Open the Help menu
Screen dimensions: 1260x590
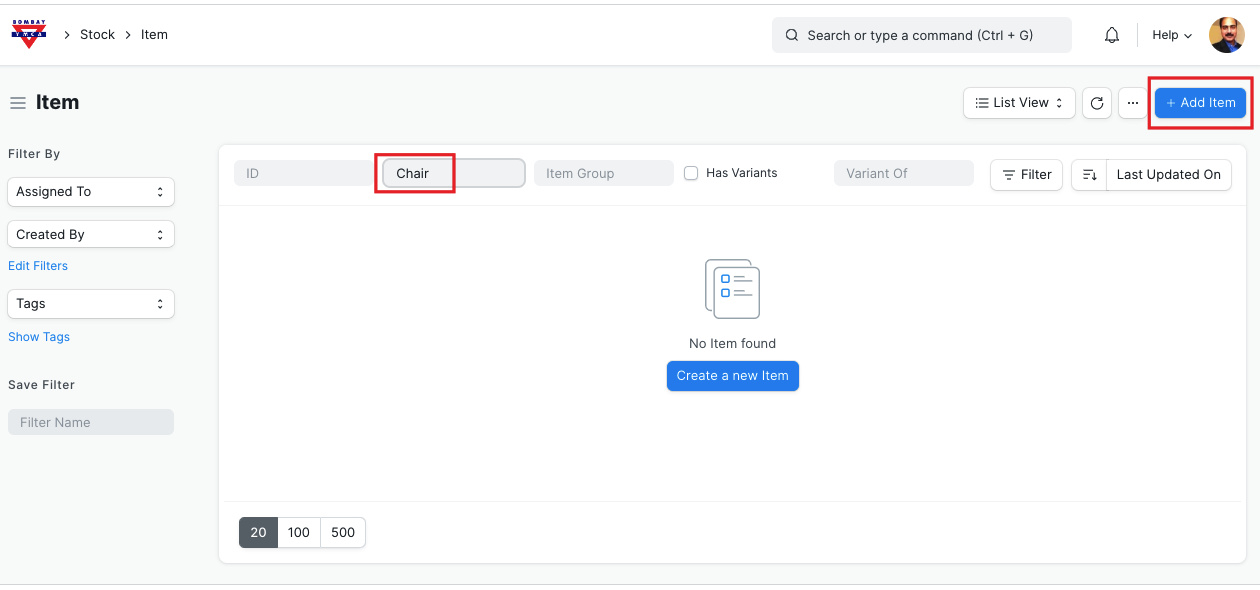click(x=1172, y=35)
